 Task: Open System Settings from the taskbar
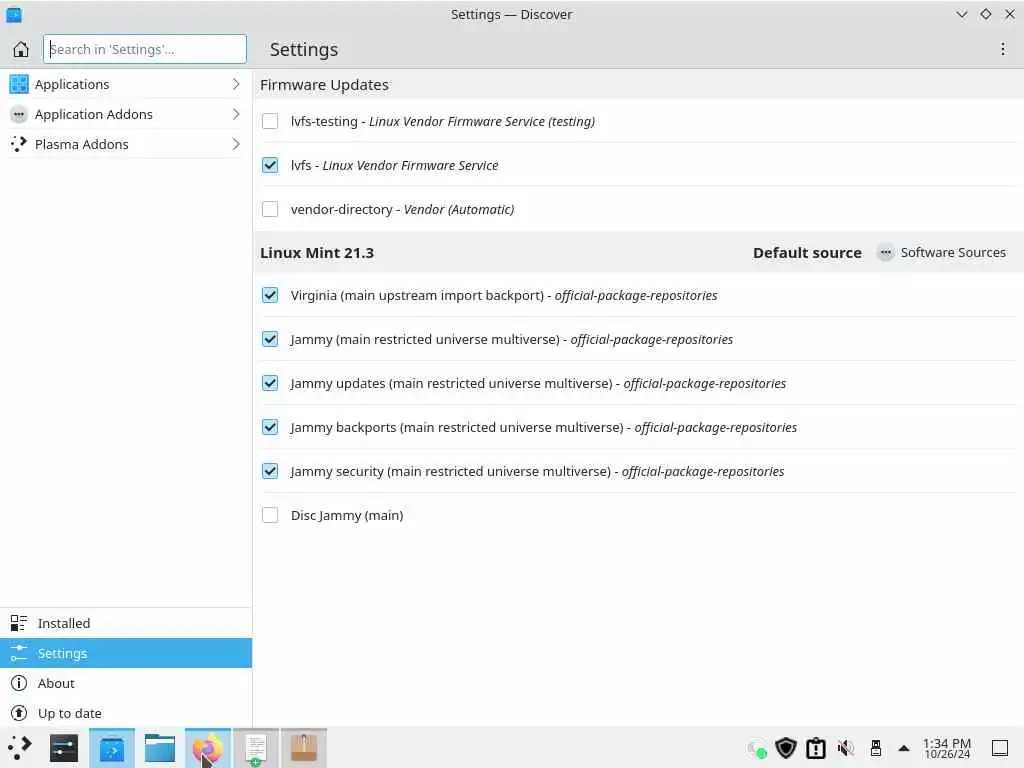tap(64, 748)
